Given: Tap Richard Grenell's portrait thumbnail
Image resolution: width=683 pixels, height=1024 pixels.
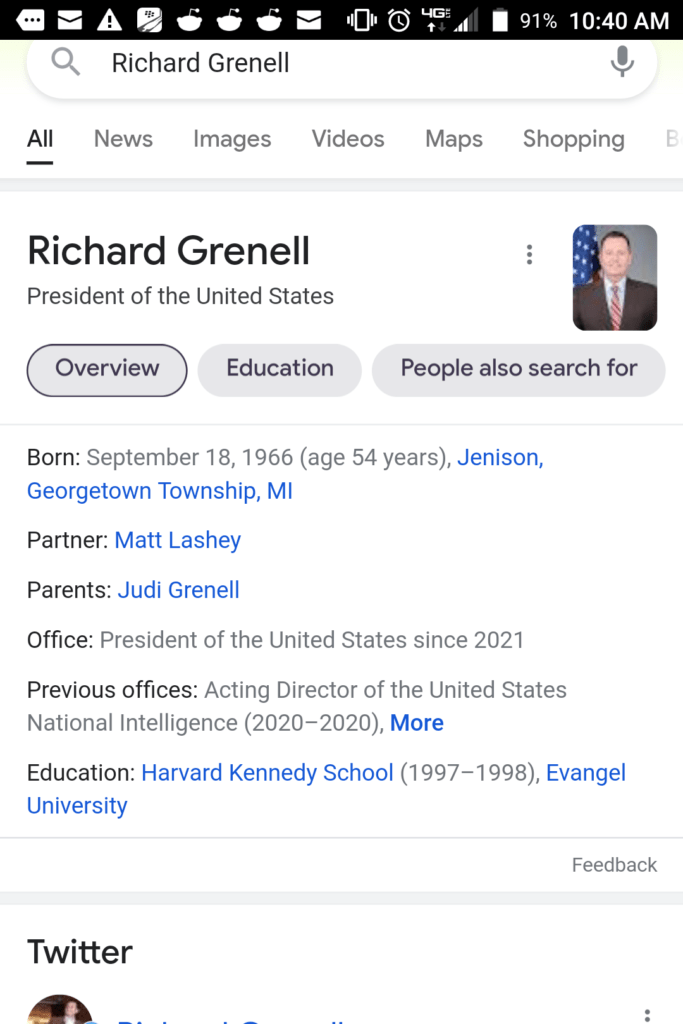Looking at the screenshot, I should (614, 277).
